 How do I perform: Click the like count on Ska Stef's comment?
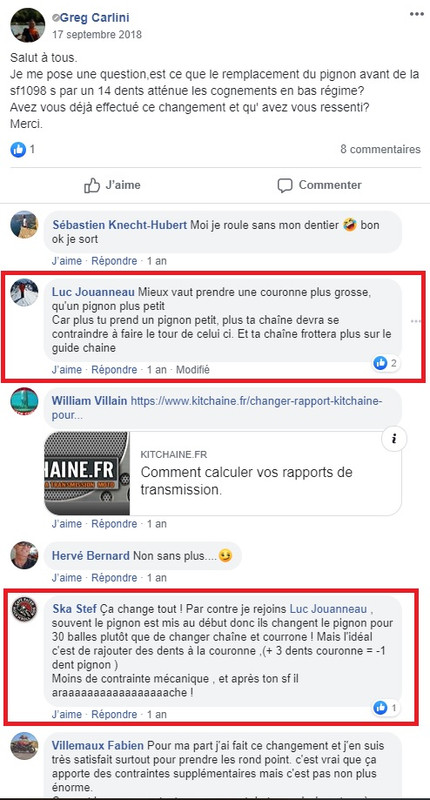(x=386, y=708)
